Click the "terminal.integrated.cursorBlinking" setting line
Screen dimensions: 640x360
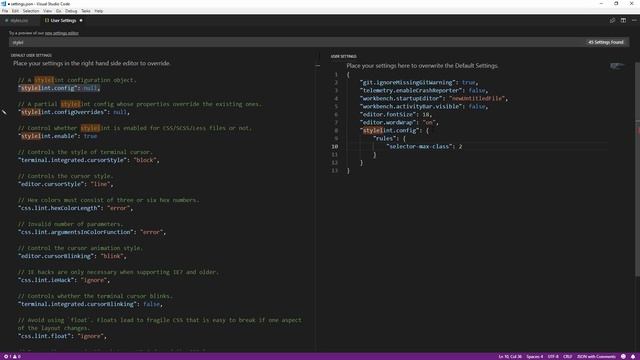pos(90,304)
